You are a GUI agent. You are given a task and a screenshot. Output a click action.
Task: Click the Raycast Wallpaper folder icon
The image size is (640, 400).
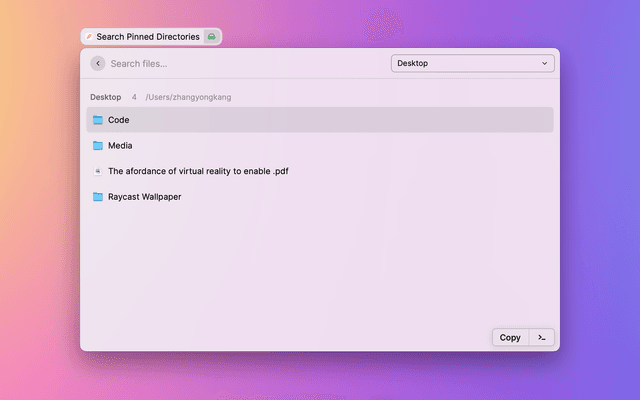(x=98, y=197)
